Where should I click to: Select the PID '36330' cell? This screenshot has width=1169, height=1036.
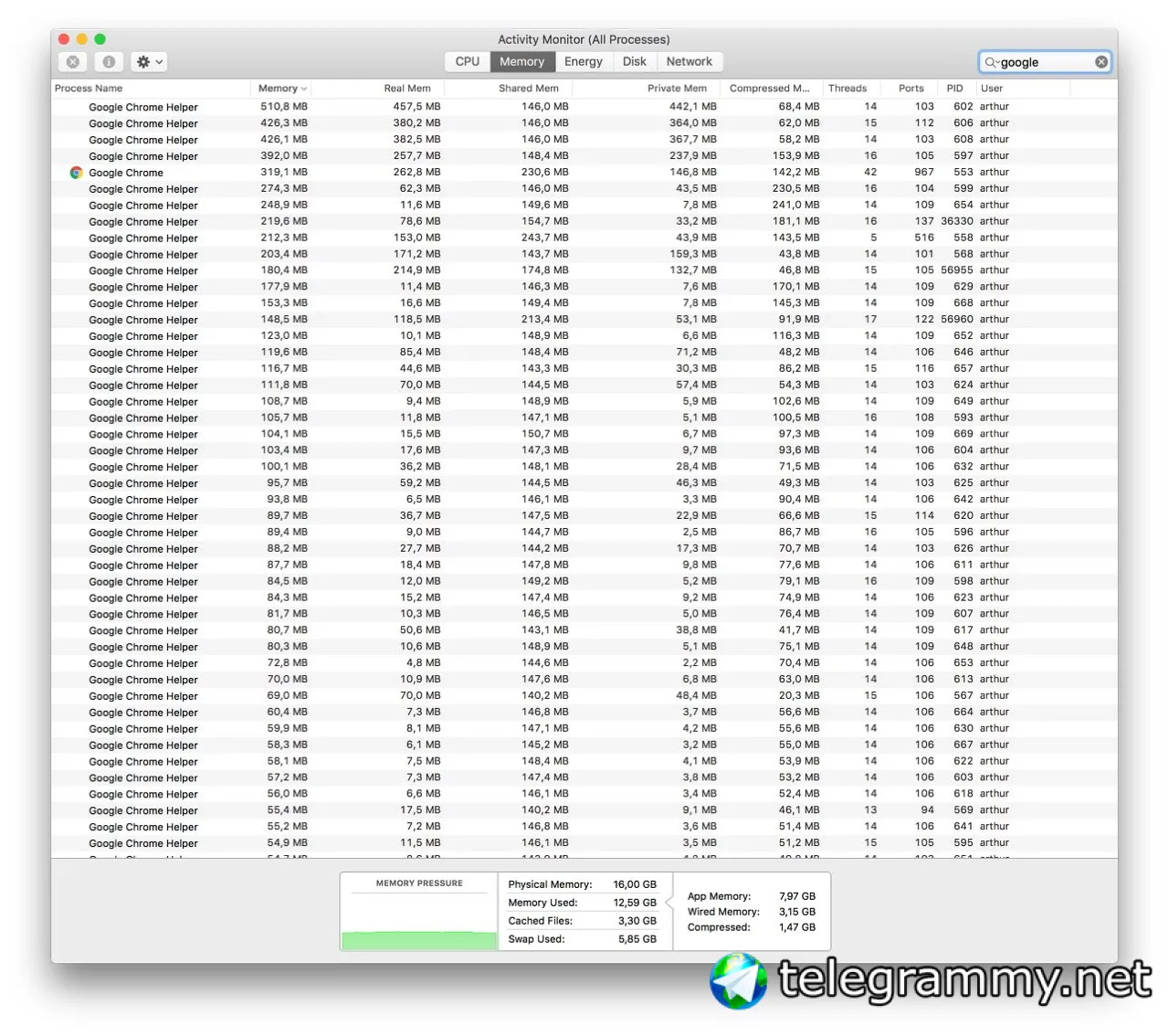[x=957, y=221]
